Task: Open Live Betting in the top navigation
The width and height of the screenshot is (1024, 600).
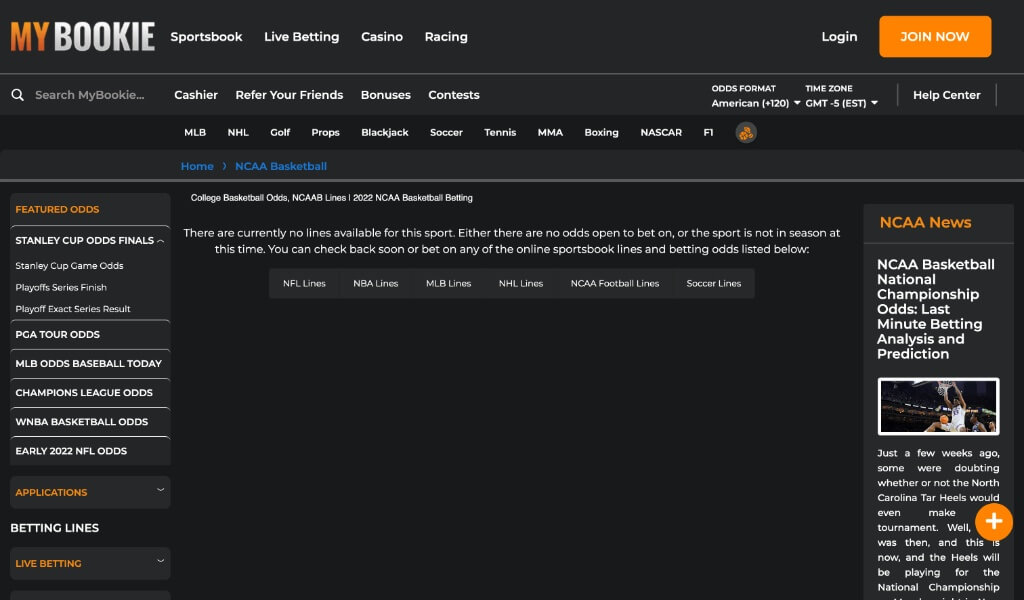Action: (302, 37)
